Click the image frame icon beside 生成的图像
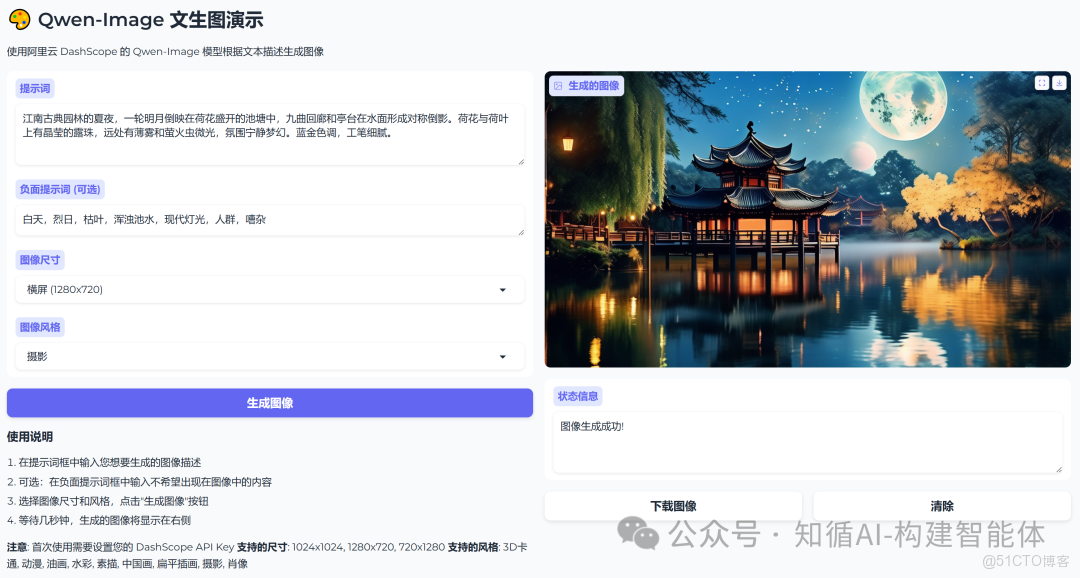The width and height of the screenshot is (1080, 578). point(556,86)
